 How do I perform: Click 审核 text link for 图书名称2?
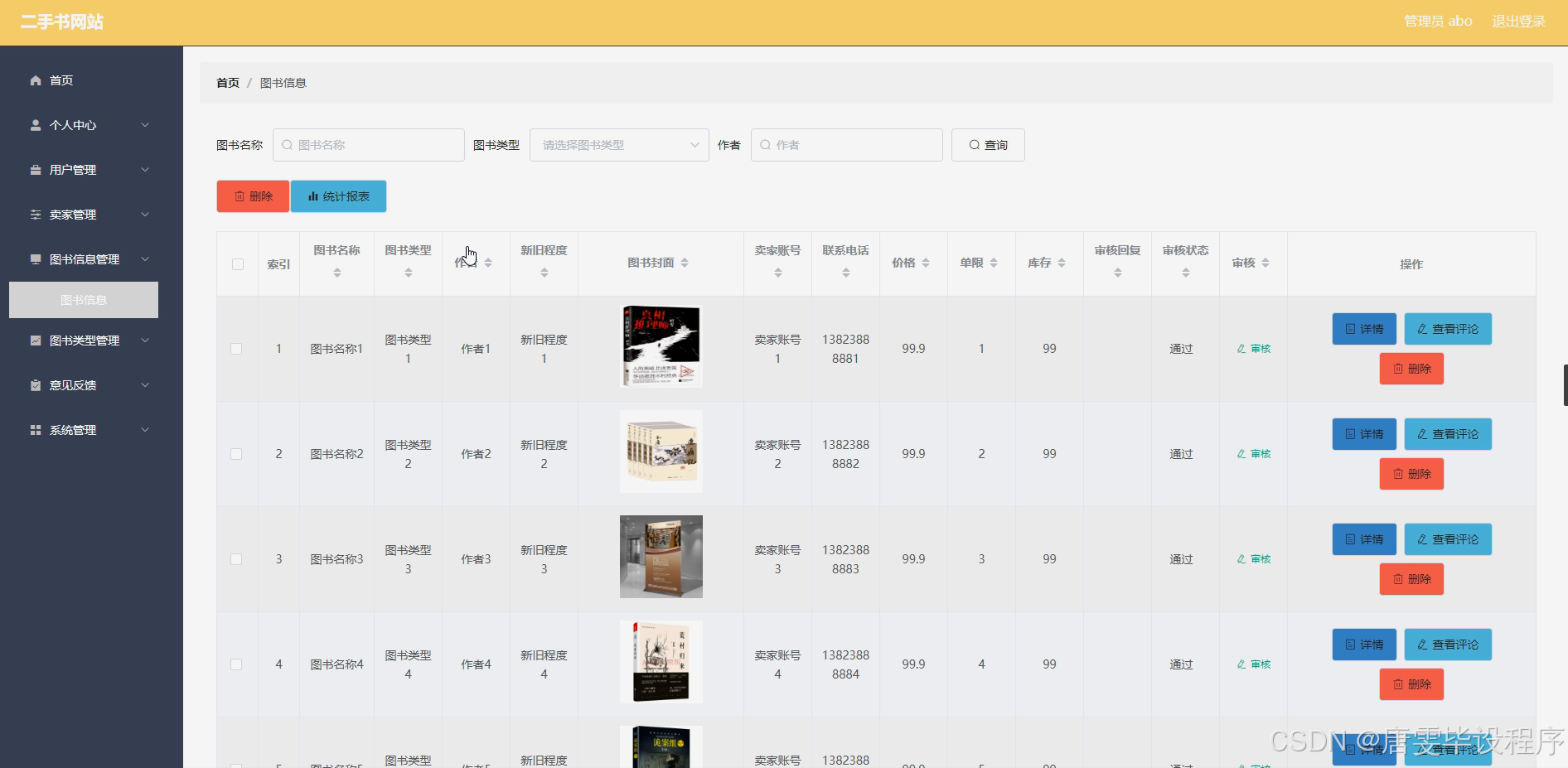click(x=1261, y=454)
